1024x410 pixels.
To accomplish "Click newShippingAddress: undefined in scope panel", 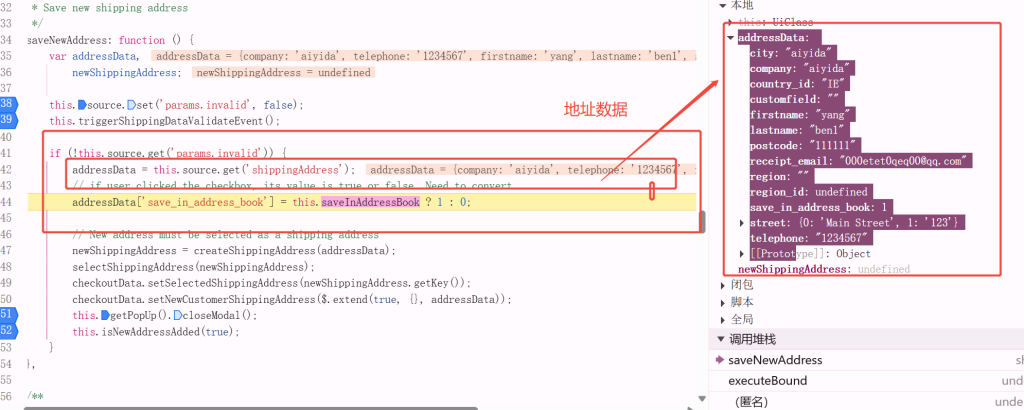I will (824, 269).
